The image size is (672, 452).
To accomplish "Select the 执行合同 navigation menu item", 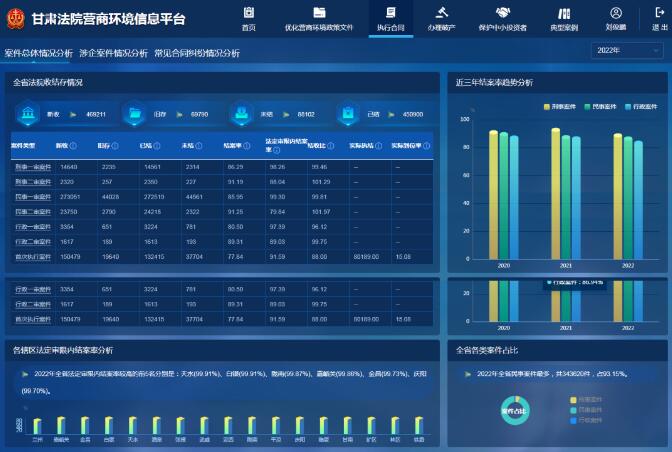I will (391, 19).
